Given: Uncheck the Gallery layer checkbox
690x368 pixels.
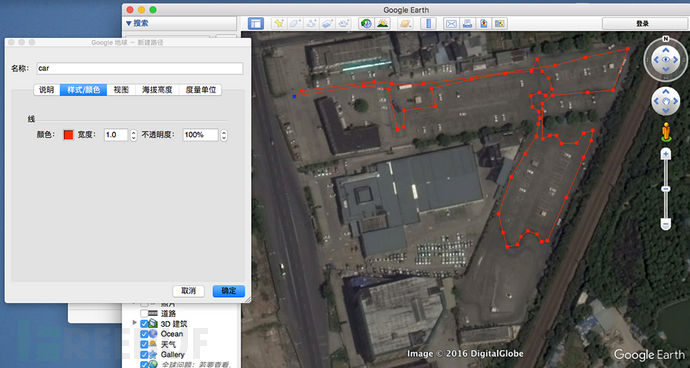Looking at the screenshot, I should pyautogui.click(x=144, y=354).
